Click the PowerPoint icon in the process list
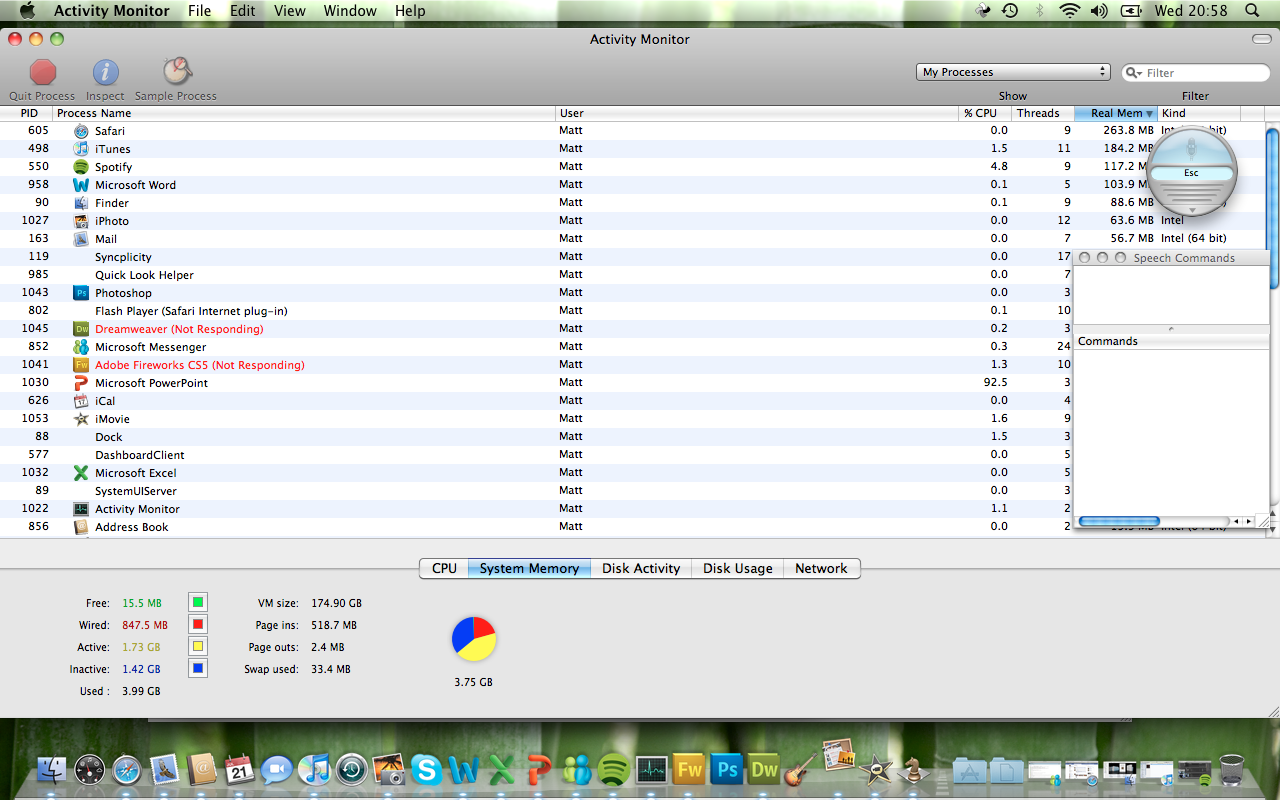The image size is (1280, 800). tap(81, 383)
